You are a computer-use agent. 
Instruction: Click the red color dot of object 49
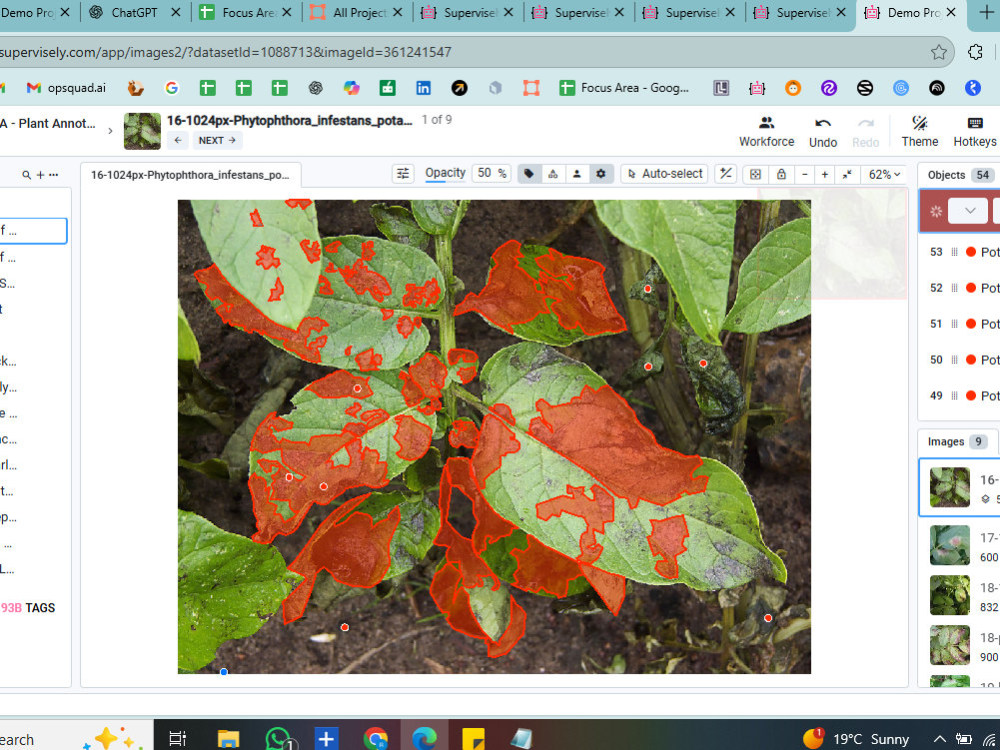click(971, 395)
